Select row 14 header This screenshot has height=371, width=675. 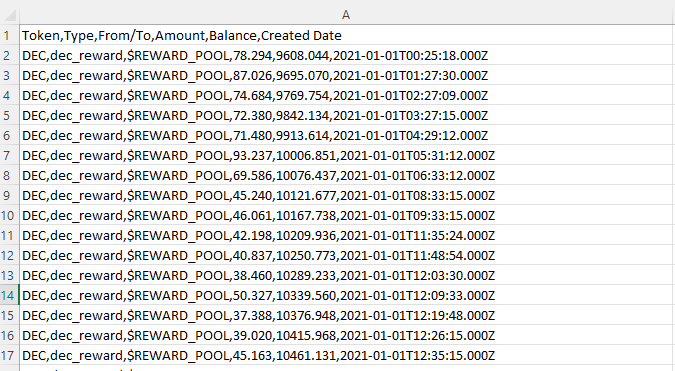click(x=9, y=295)
